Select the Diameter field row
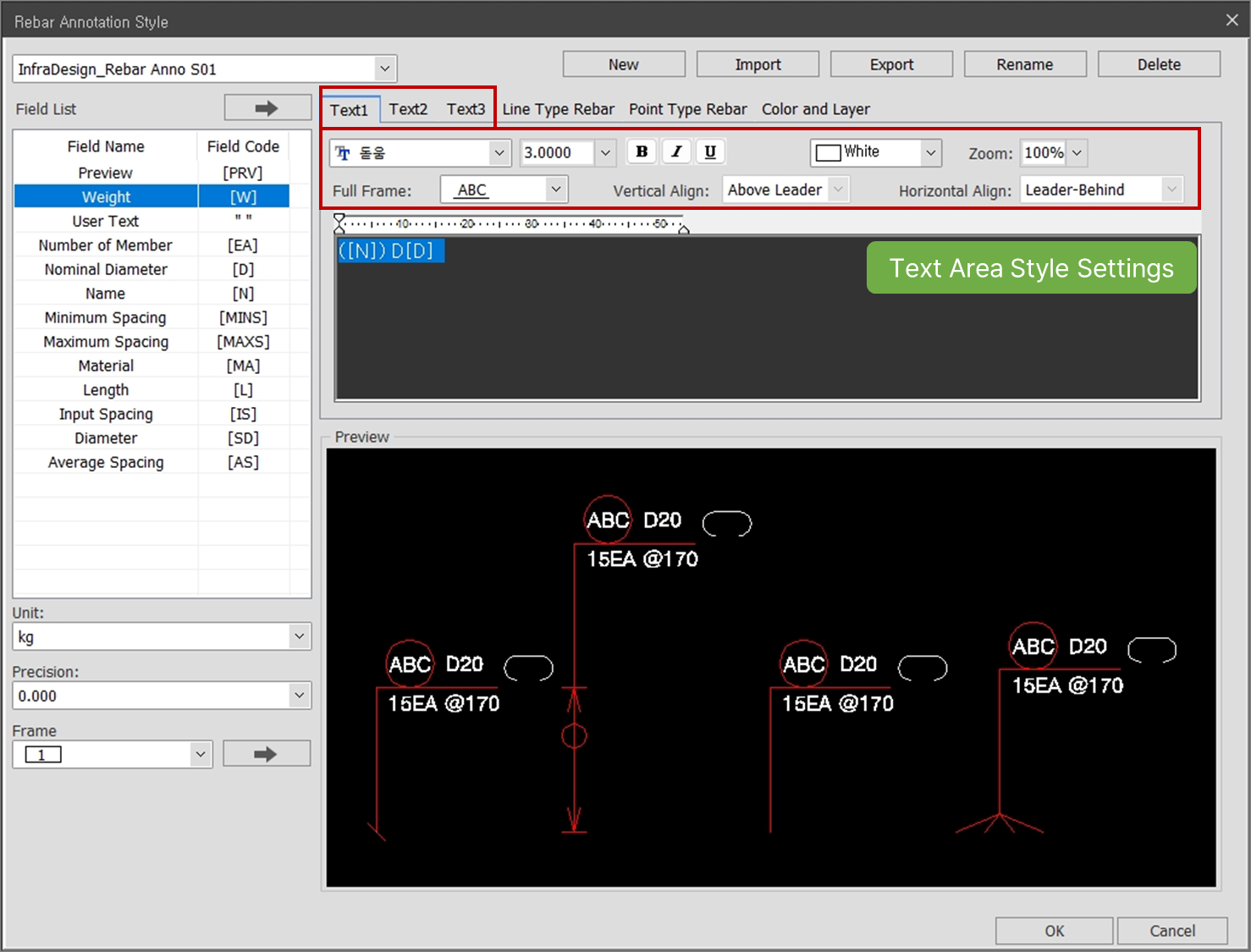 pyautogui.click(x=152, y=438)
